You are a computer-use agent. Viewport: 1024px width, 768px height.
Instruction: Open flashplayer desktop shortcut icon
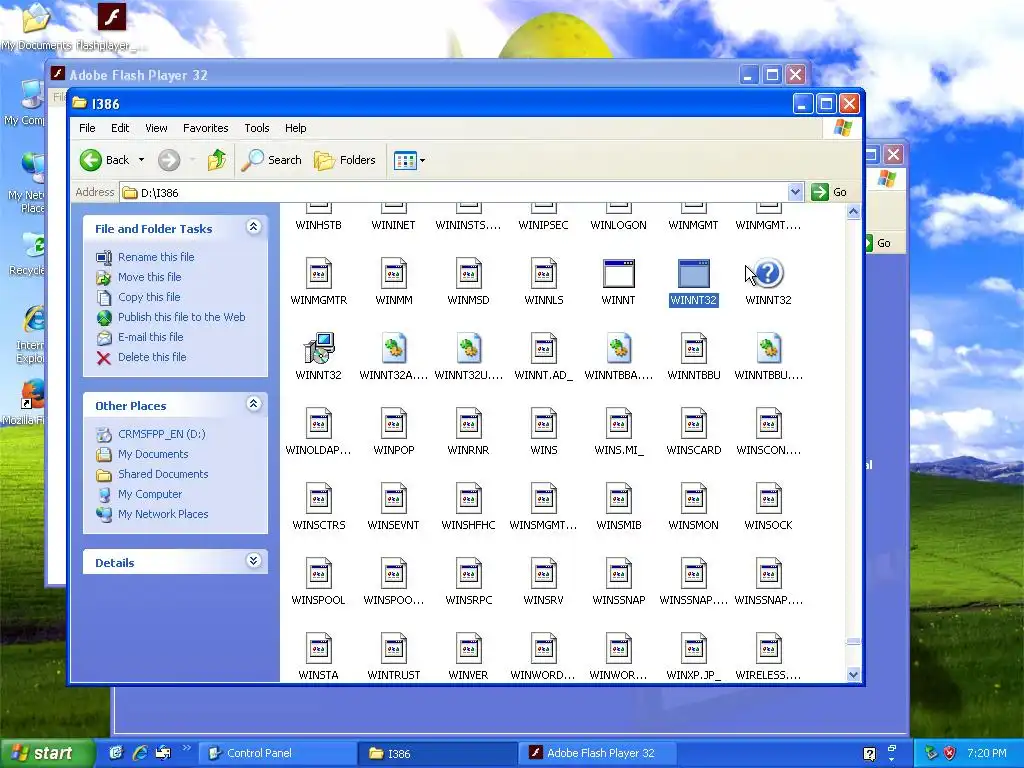[x=112, y=17]
